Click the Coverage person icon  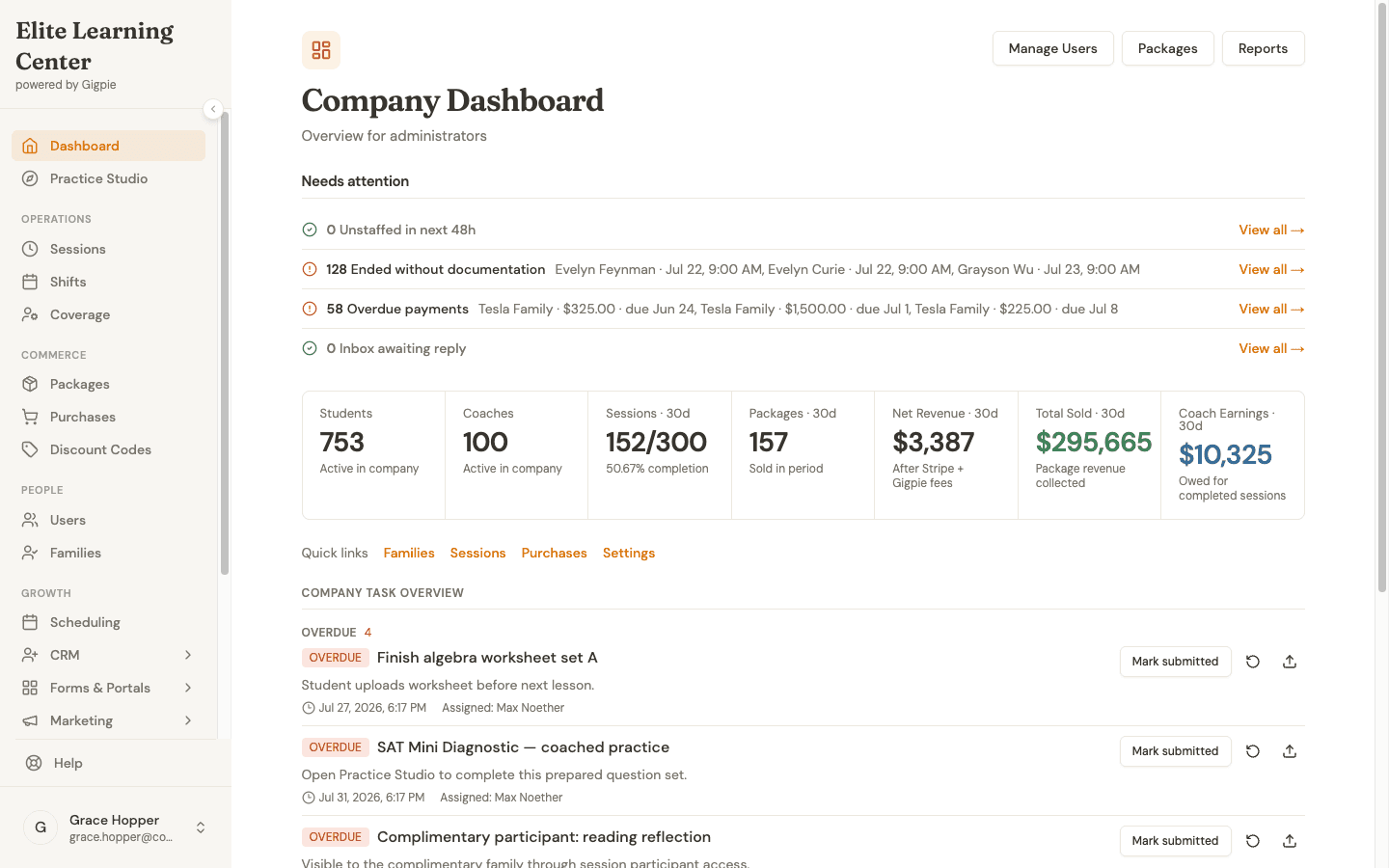coord(30,314)
